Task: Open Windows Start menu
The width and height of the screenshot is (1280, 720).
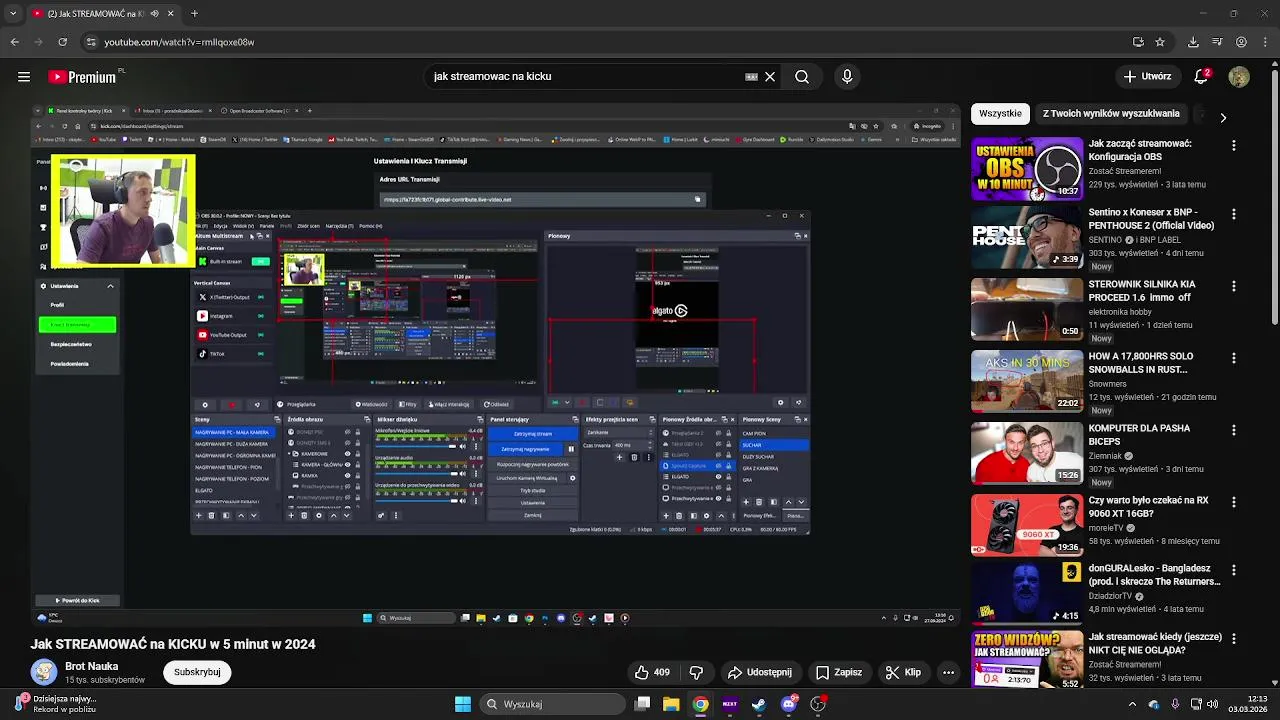Action: pos(463,704)
